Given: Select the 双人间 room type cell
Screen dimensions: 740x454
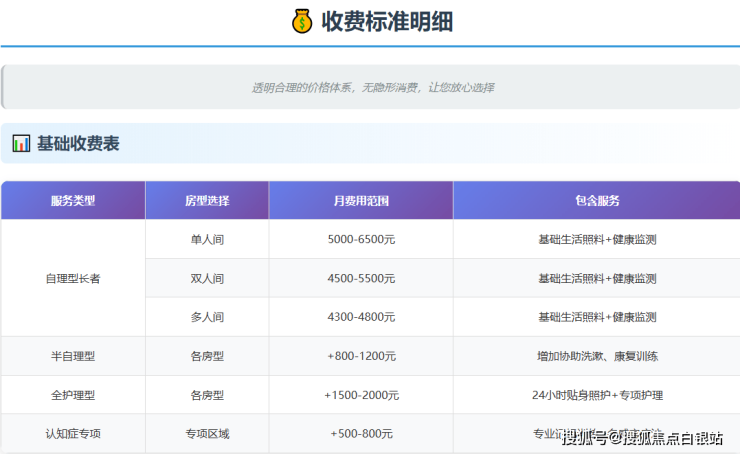Looking at the screenshot, I should pos(207,278).
